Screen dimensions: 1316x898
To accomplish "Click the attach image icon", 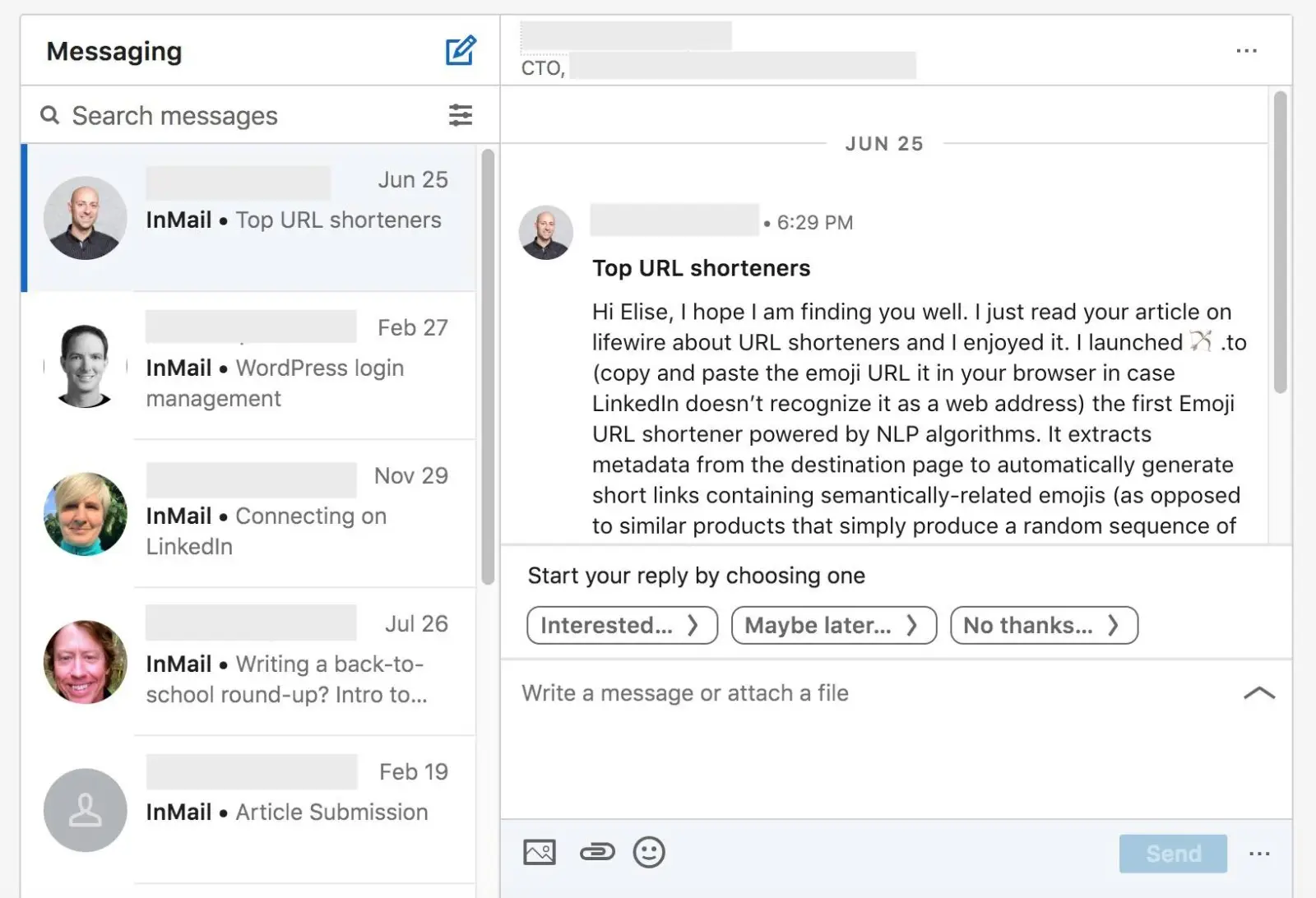I will click(x=540, y=852).
